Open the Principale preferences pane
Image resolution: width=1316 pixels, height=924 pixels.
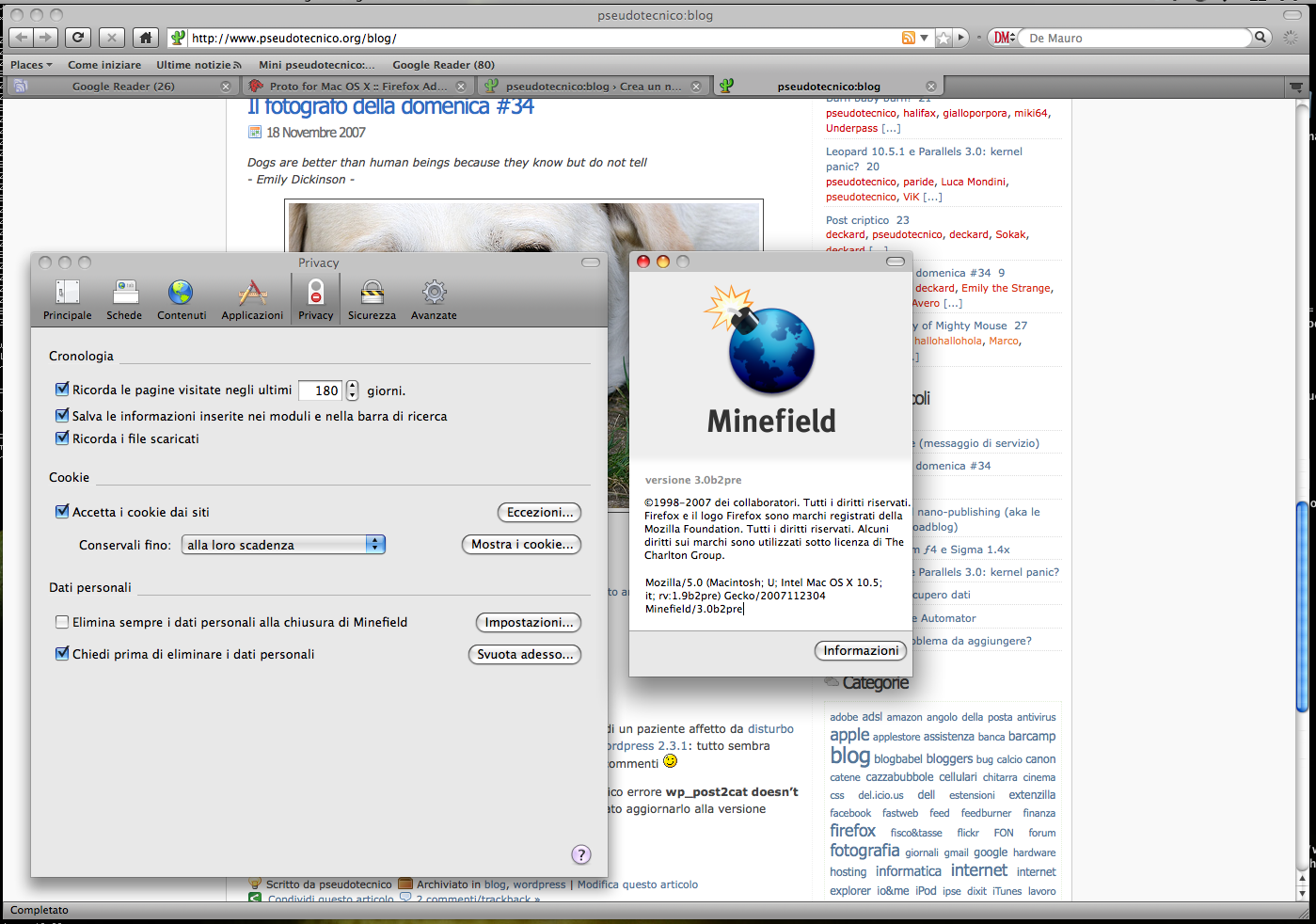[68, 300]
